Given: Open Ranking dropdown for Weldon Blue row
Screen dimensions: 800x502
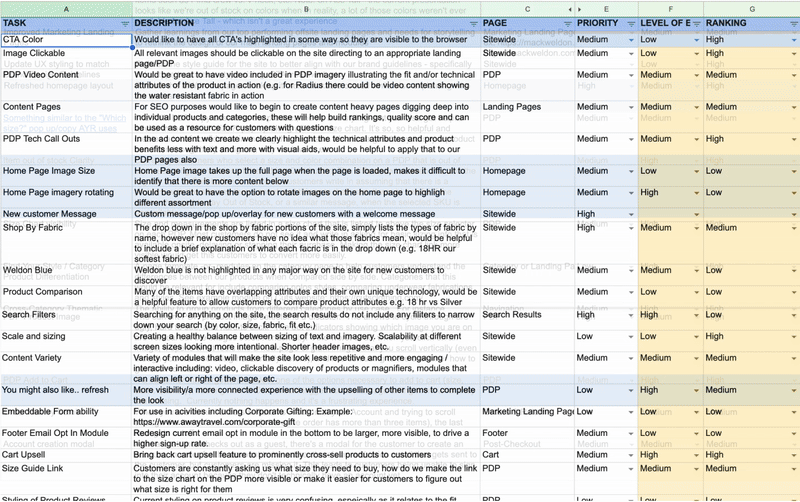Looking at the screenshot, I should (794, 270).
